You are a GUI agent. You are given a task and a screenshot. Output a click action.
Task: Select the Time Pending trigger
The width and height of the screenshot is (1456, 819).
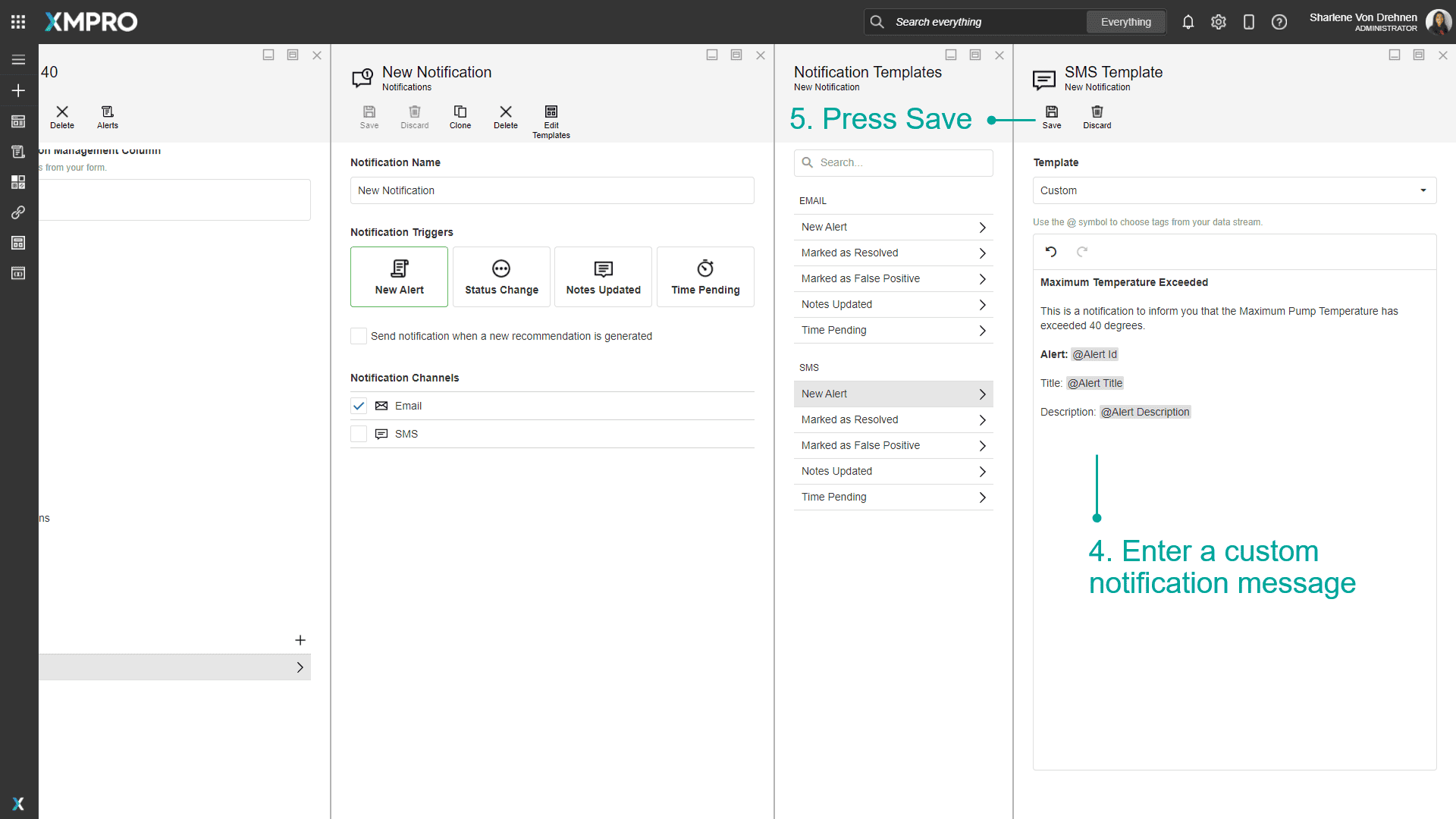[x=705, y=277]
